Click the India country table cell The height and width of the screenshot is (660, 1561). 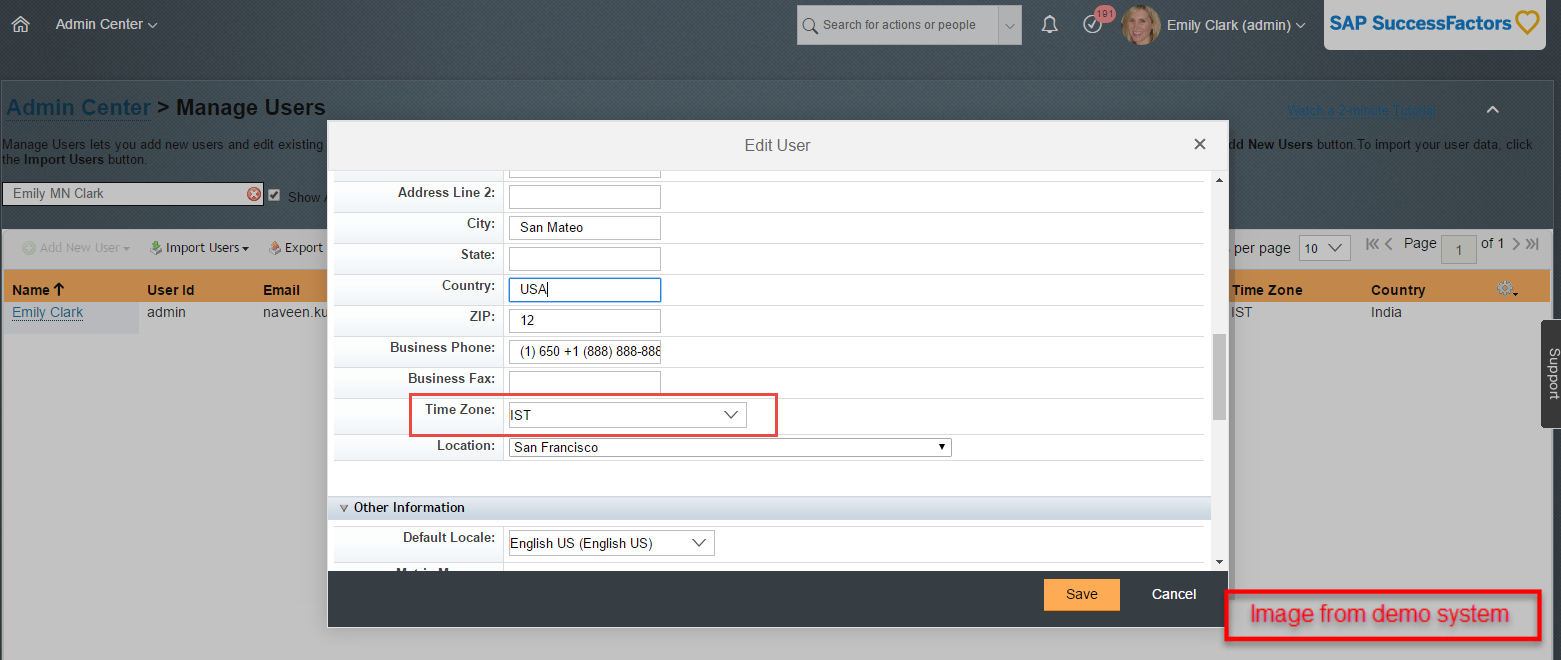pos(1386,312)
